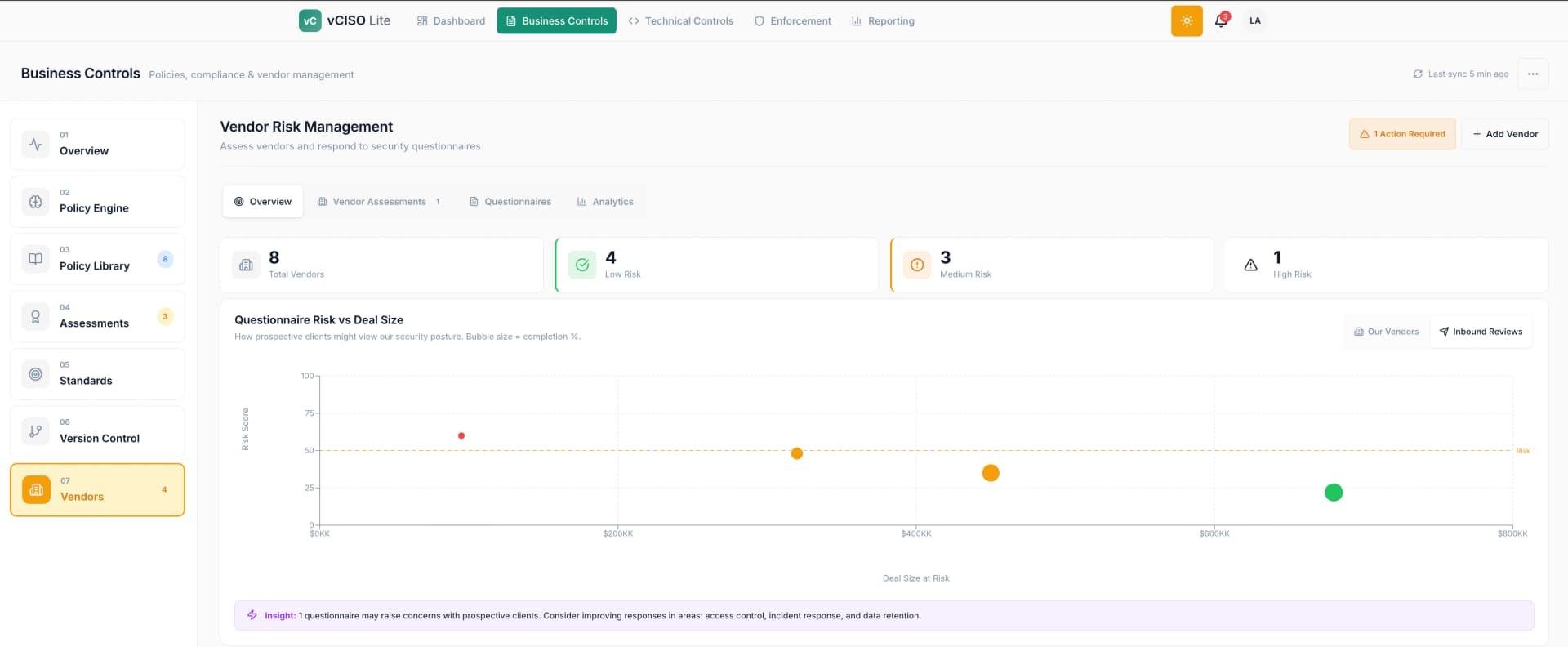Image resolution: width=1568 pixels, height=647 pixels.
Task: Open the three-dots more options menu
Action: point(1533,74)
